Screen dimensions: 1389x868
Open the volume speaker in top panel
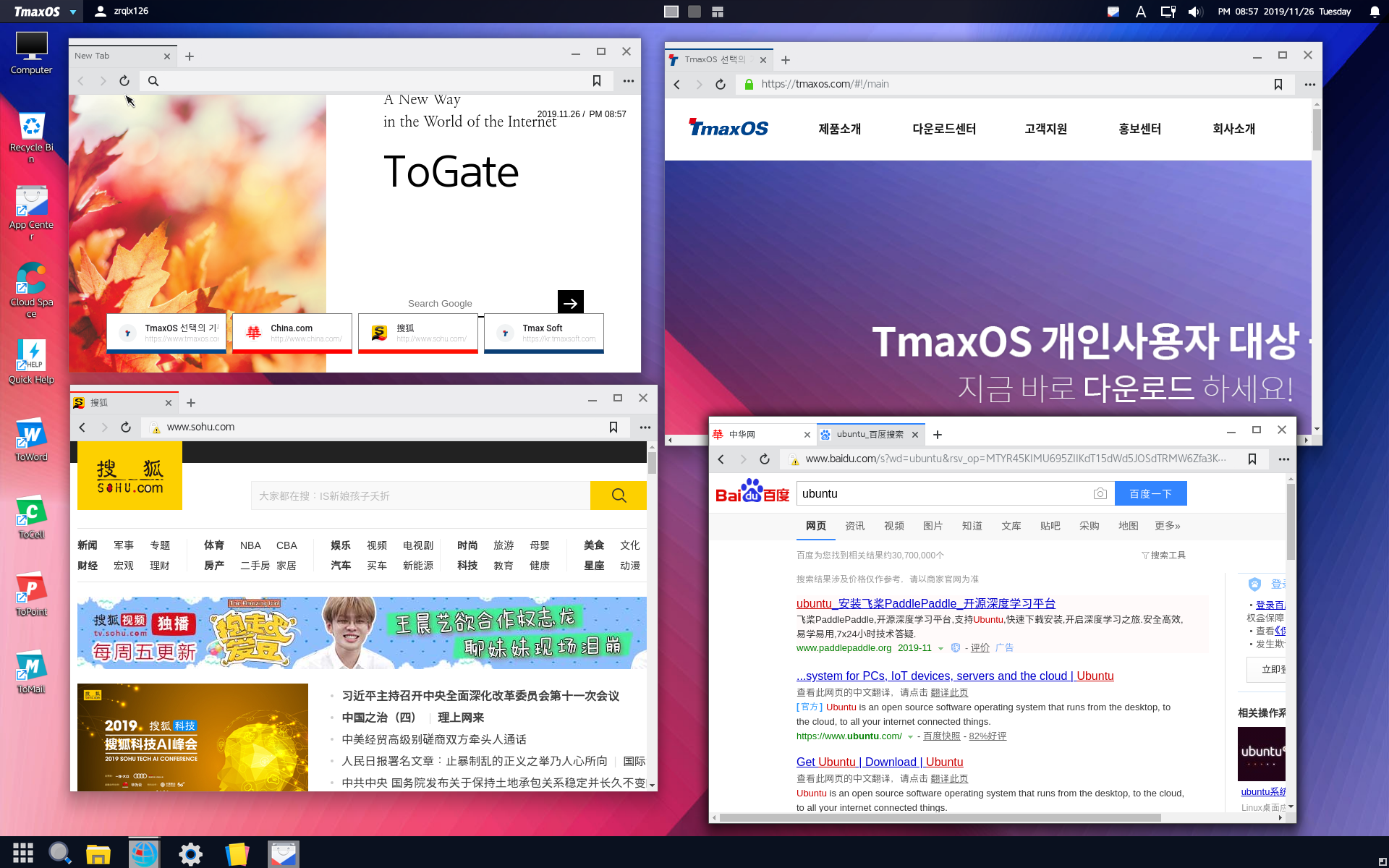coord(1194,12)
